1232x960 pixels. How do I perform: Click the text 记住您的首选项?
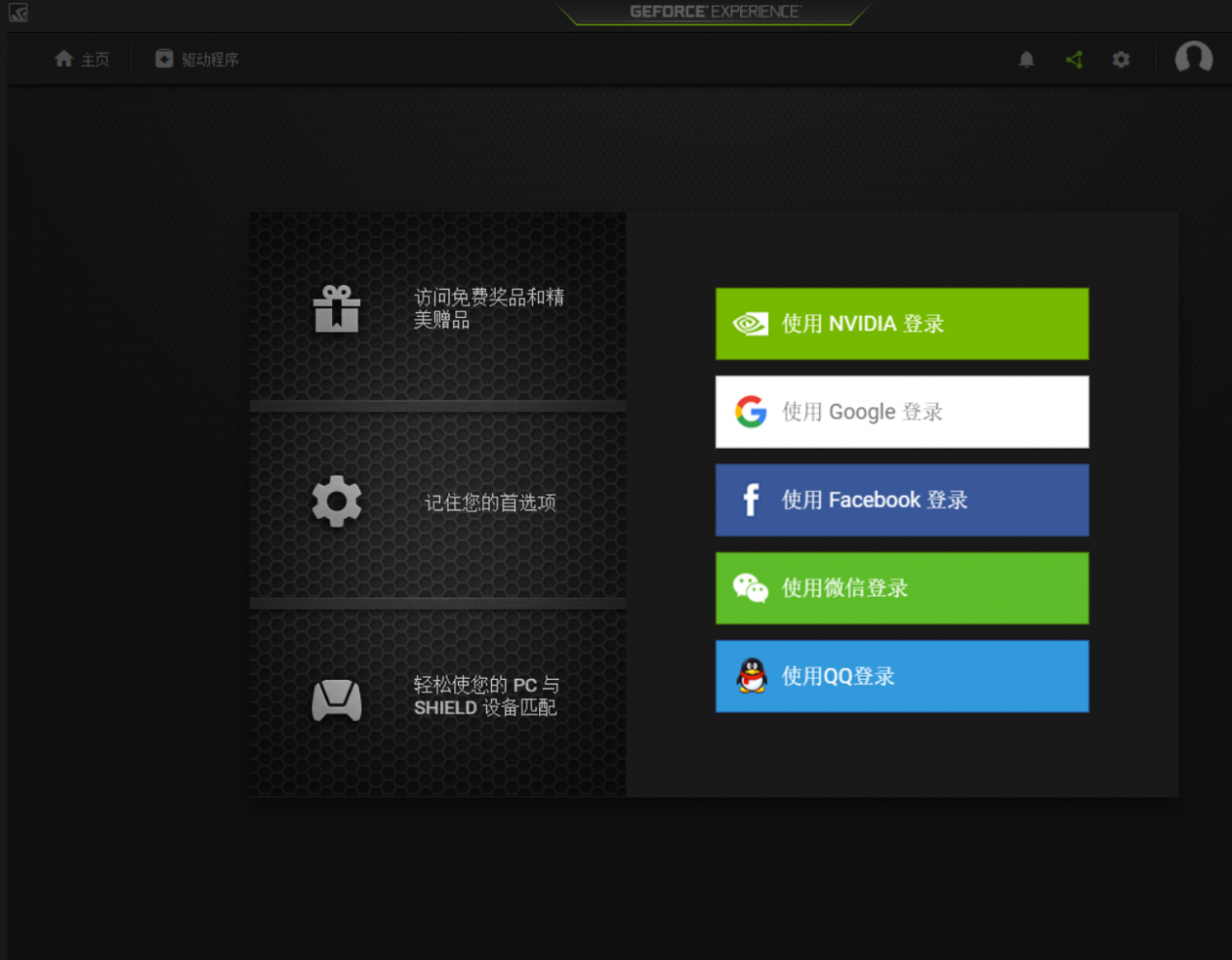point(491,503)
